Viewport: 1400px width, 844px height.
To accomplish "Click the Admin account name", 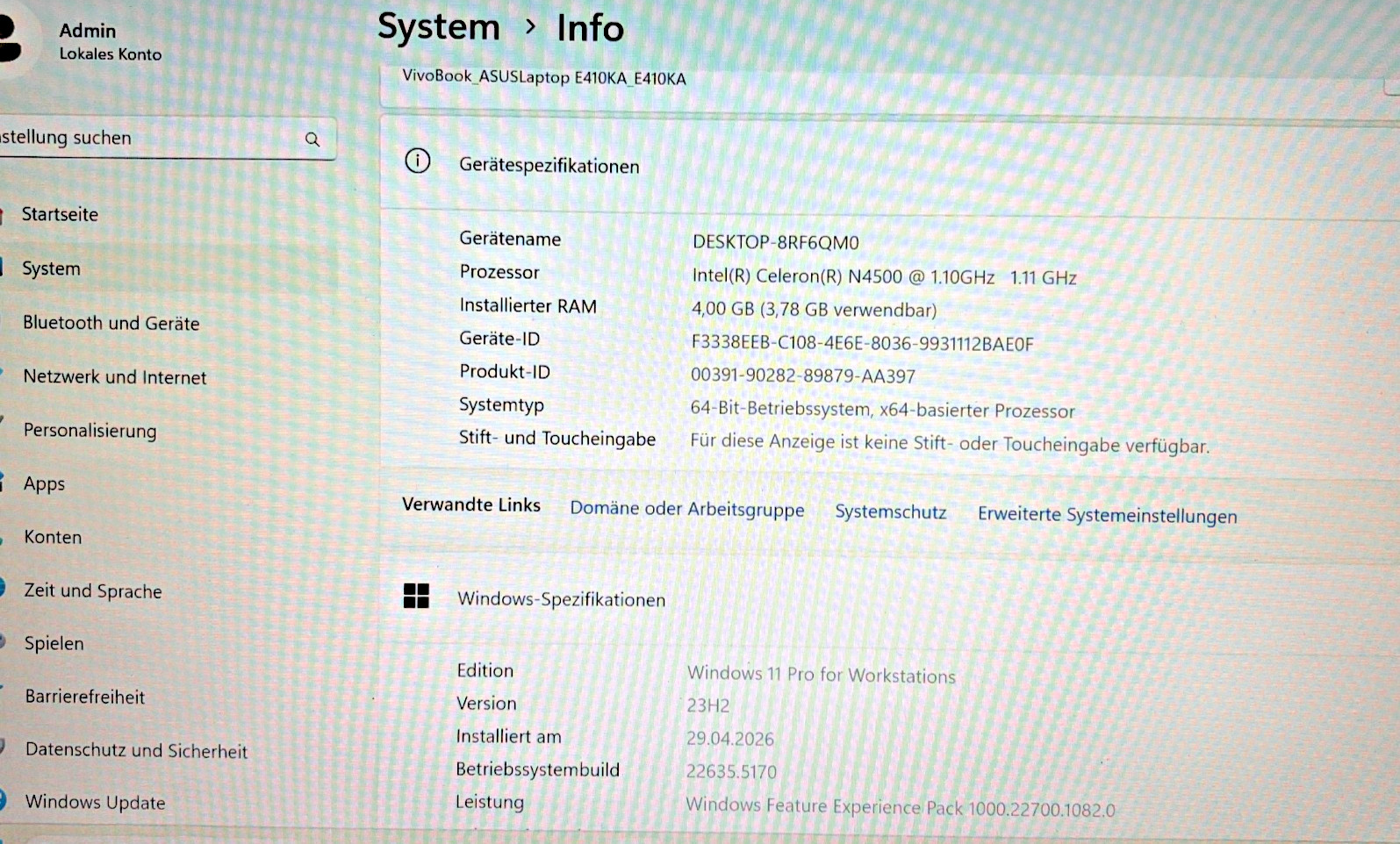I will click(88, 31).
